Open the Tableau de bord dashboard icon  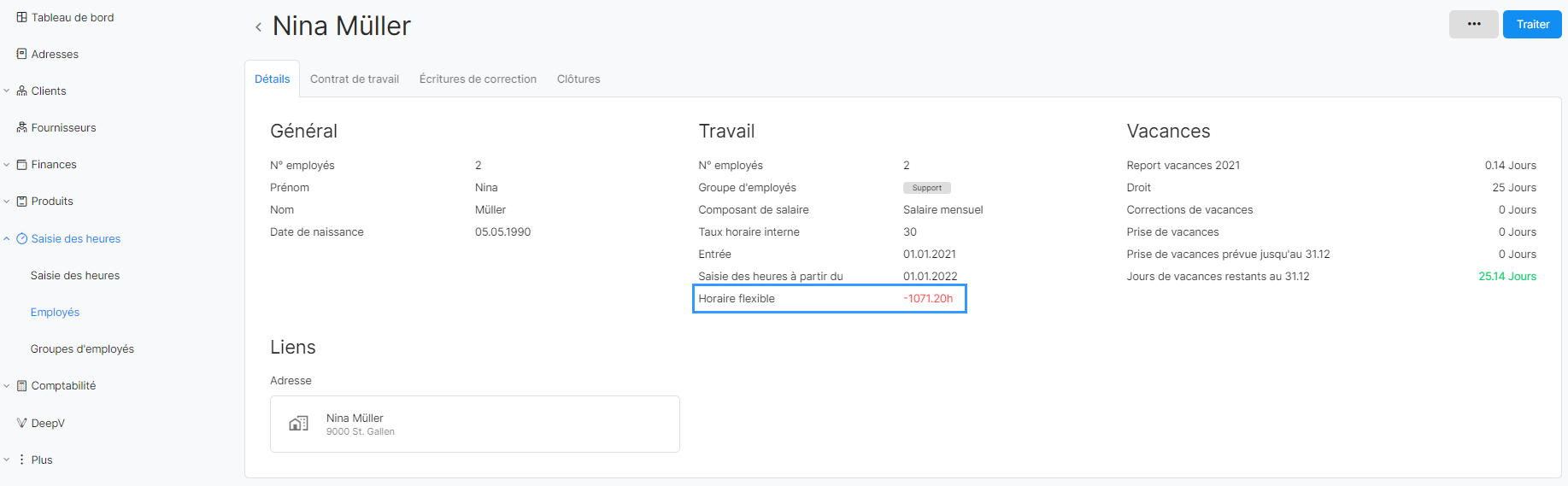[21, 17]
